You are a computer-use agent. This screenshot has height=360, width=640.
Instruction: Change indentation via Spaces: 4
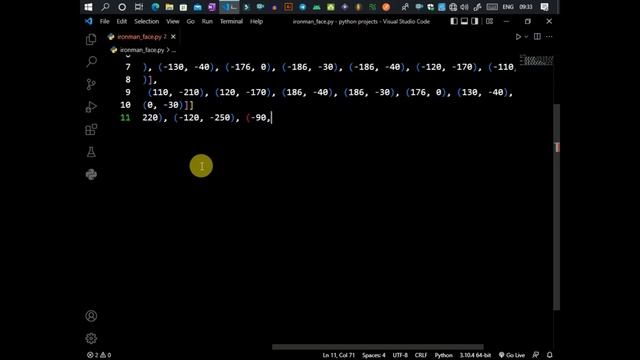point(373,355)
